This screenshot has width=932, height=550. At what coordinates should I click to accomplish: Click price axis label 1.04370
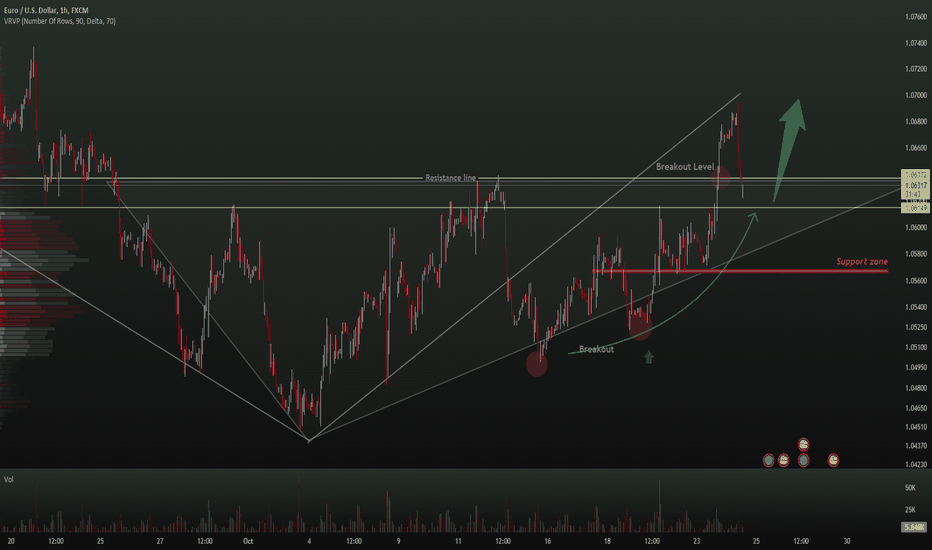pyautogui.click(x=915, y=446)
